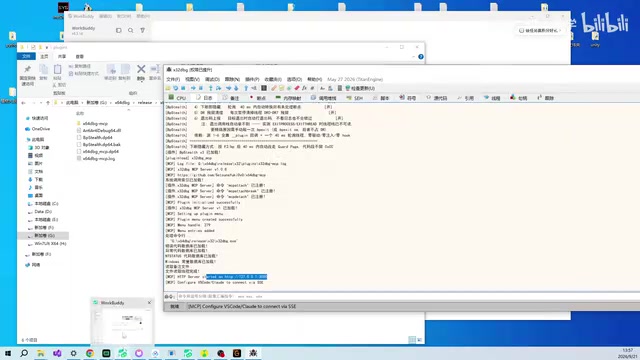The width and height of the screenshot is (640, 360).
Task: Click the pause icon in x32dbg toolbar
Action: click(x=201, y=88)
